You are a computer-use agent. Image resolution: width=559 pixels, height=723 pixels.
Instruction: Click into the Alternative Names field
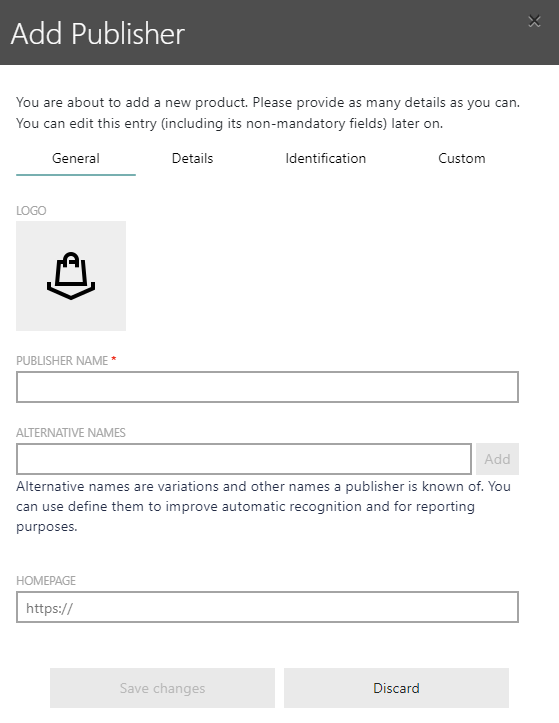point(244,459)
